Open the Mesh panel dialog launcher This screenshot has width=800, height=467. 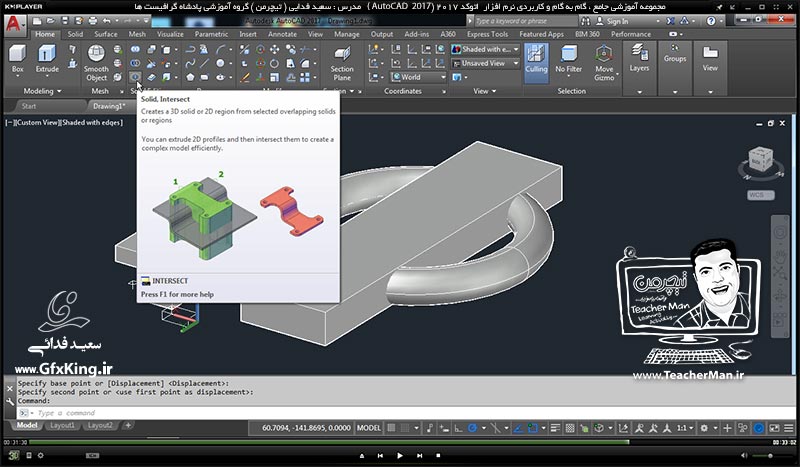coord(122,91)
